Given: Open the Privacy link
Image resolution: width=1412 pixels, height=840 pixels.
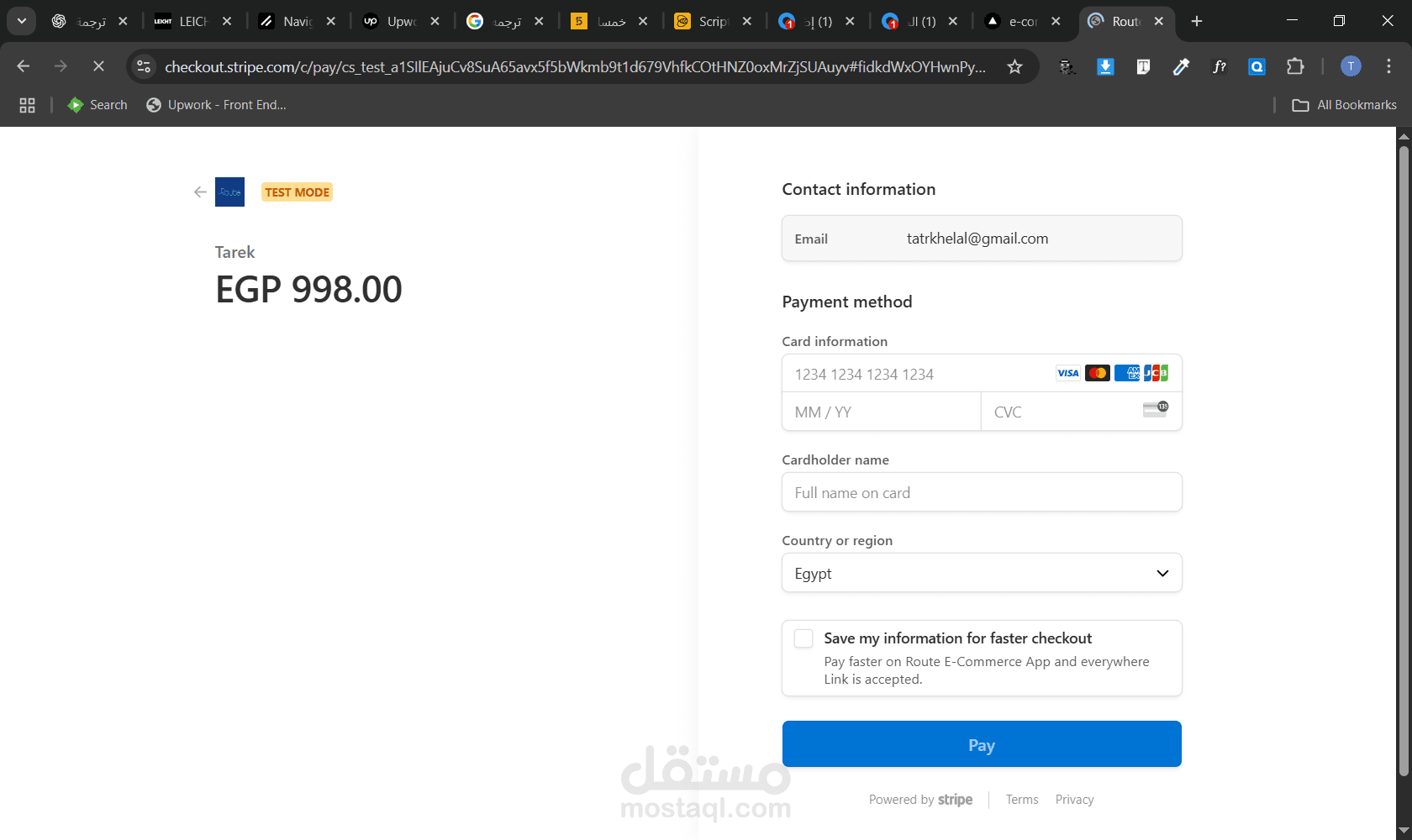Looking at the screenshot, I should point(1074,800).
